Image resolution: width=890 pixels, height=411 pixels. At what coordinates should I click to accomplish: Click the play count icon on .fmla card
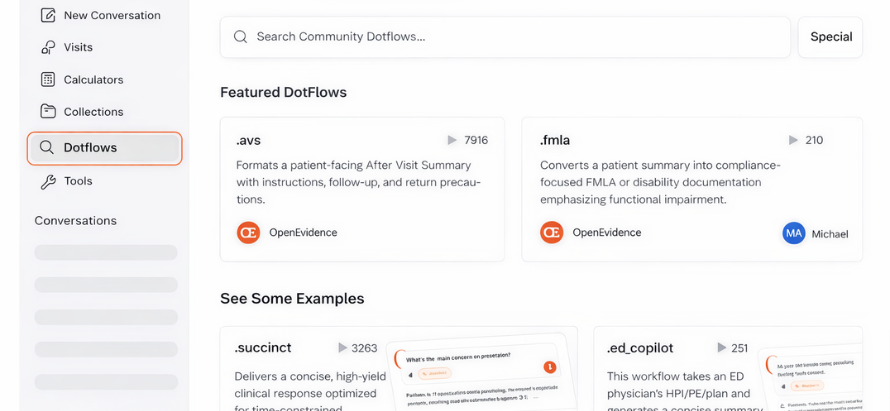click(793, 140)
